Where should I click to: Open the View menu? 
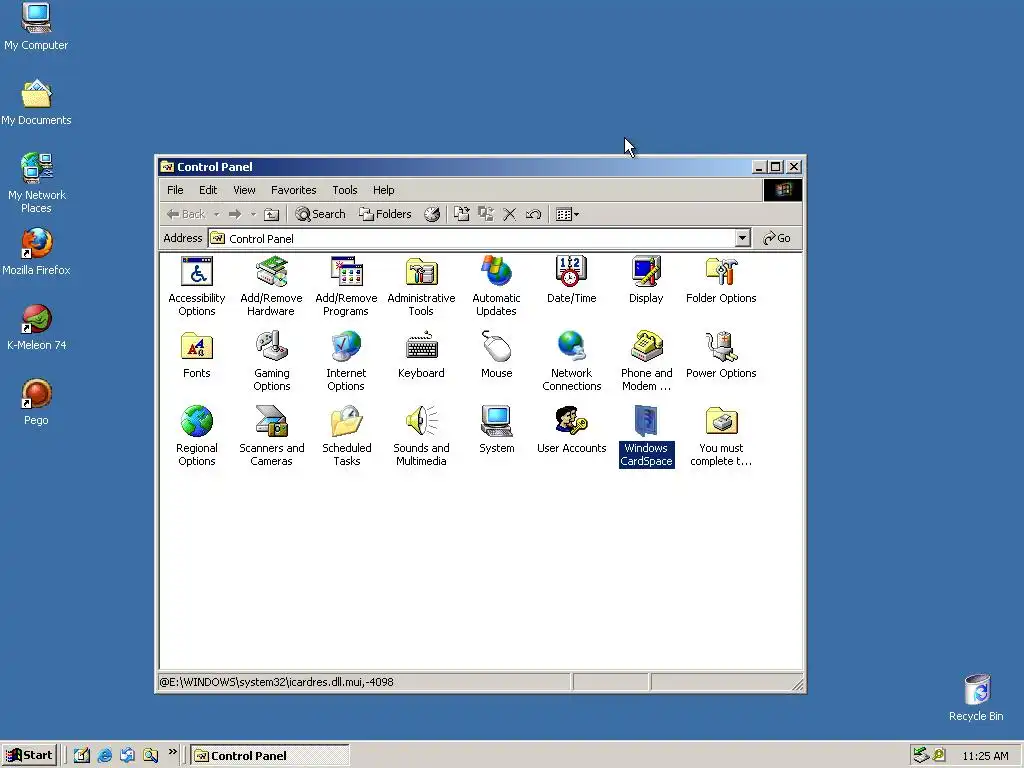click(x=244, y=190)
